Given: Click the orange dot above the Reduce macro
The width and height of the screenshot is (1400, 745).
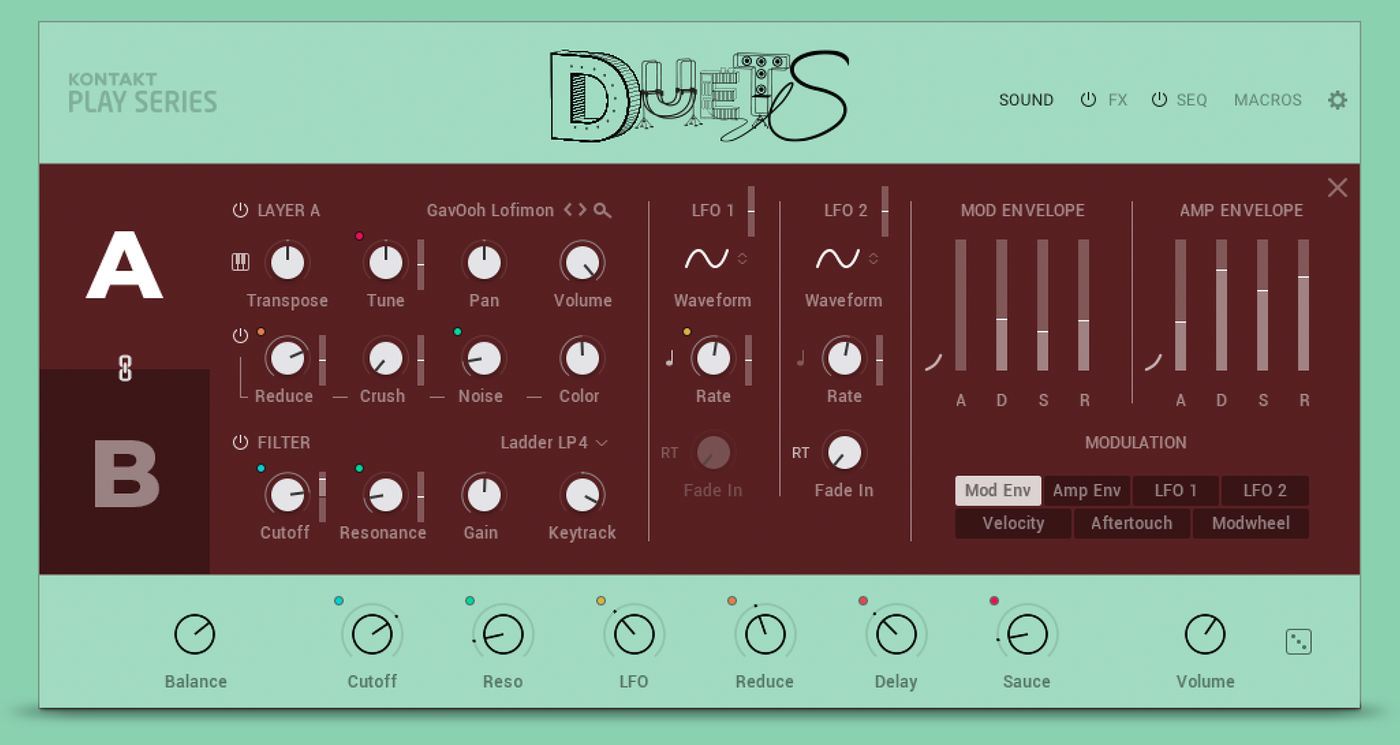Looking at the screenshot, I should click(x=732, y=601).
